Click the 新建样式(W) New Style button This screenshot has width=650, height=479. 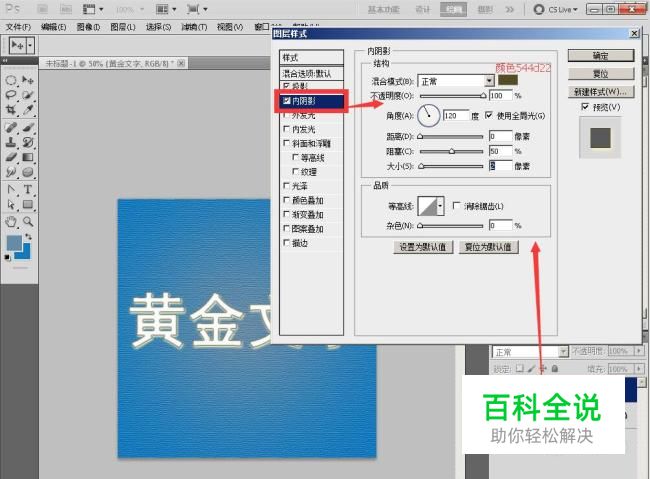coord(601,92)
